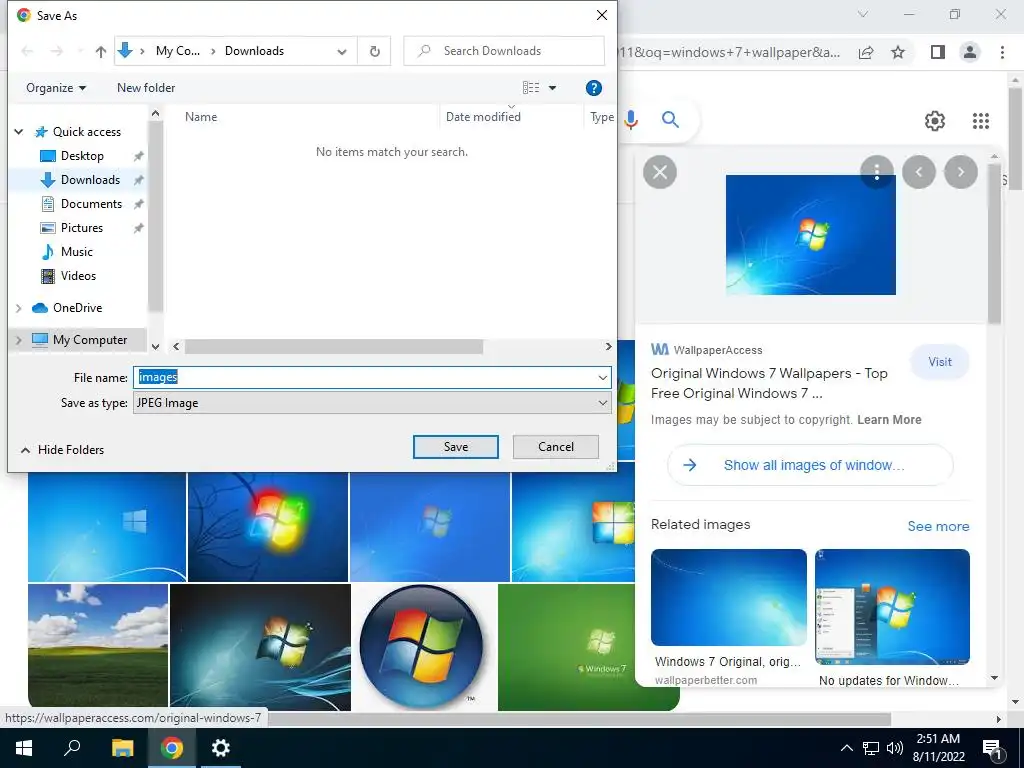The height and width of the screenshot is (768, 1024).
Task: Go to next image in preview
Action: coord(961,172)
